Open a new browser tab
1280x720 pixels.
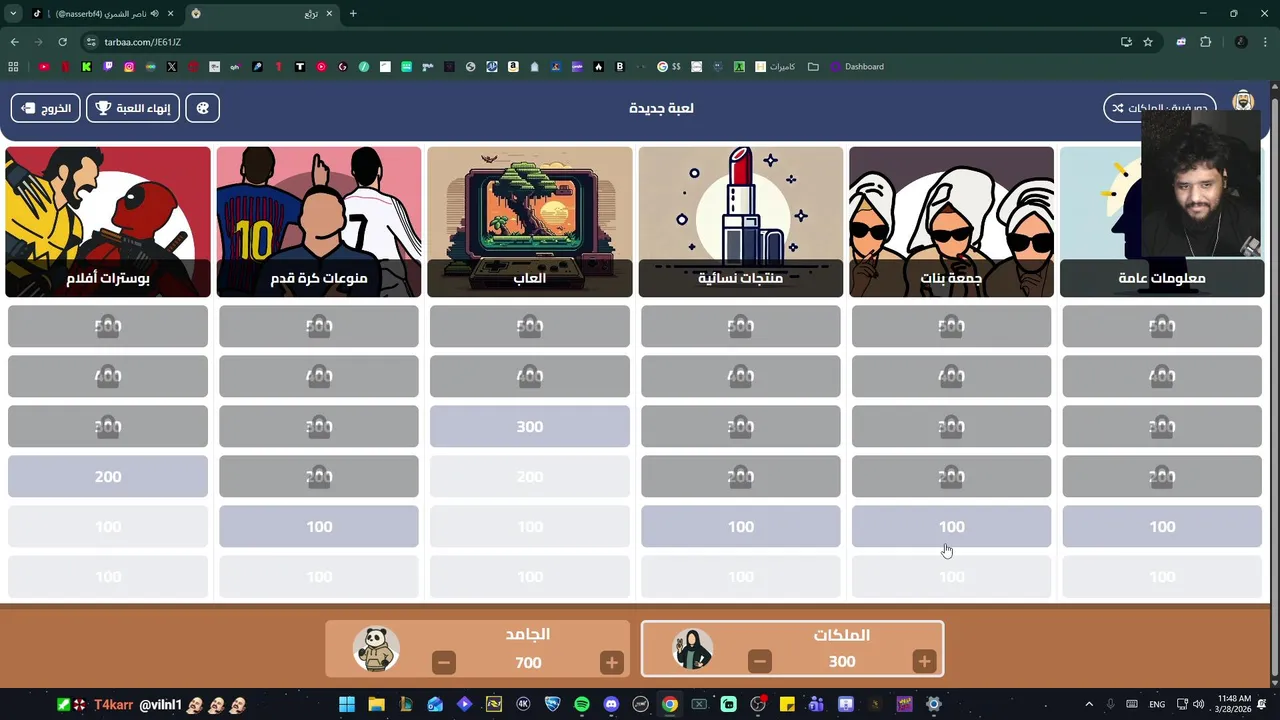click(x=353, y=14)
